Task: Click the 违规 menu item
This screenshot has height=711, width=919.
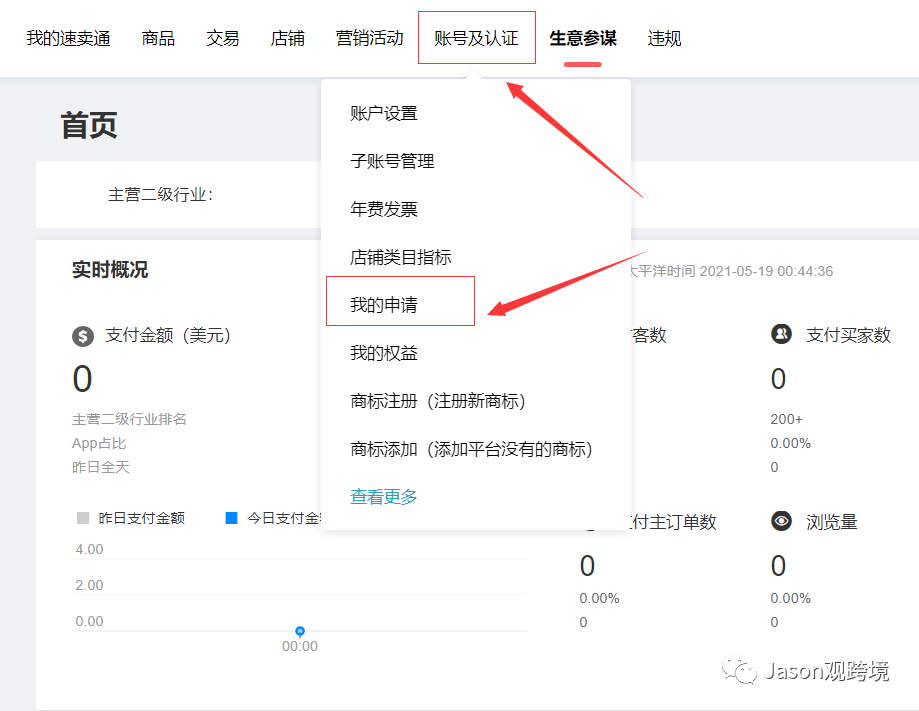Action: [x=663, y=37]
